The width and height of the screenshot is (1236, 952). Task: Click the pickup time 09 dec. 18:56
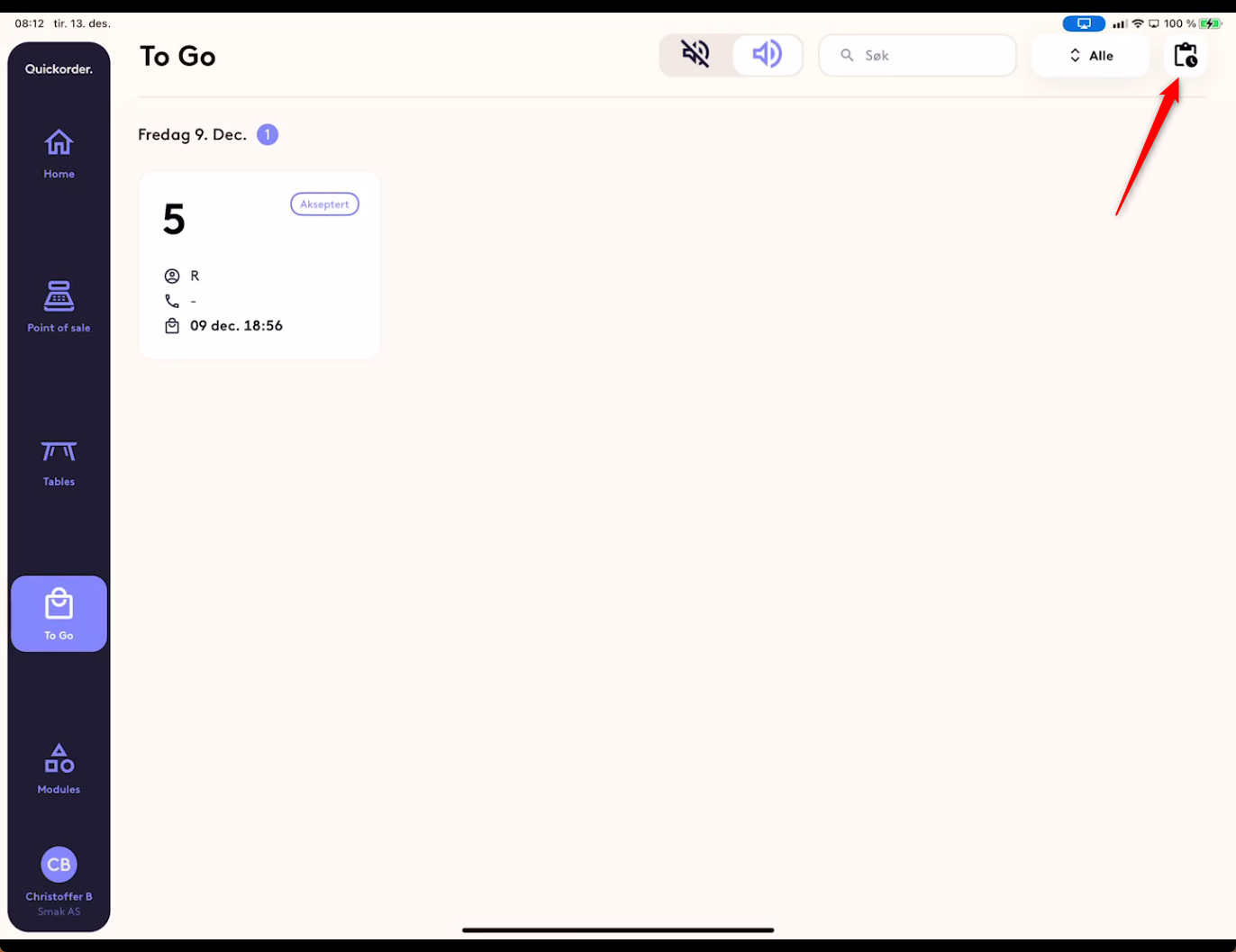(x=236, y=326)
